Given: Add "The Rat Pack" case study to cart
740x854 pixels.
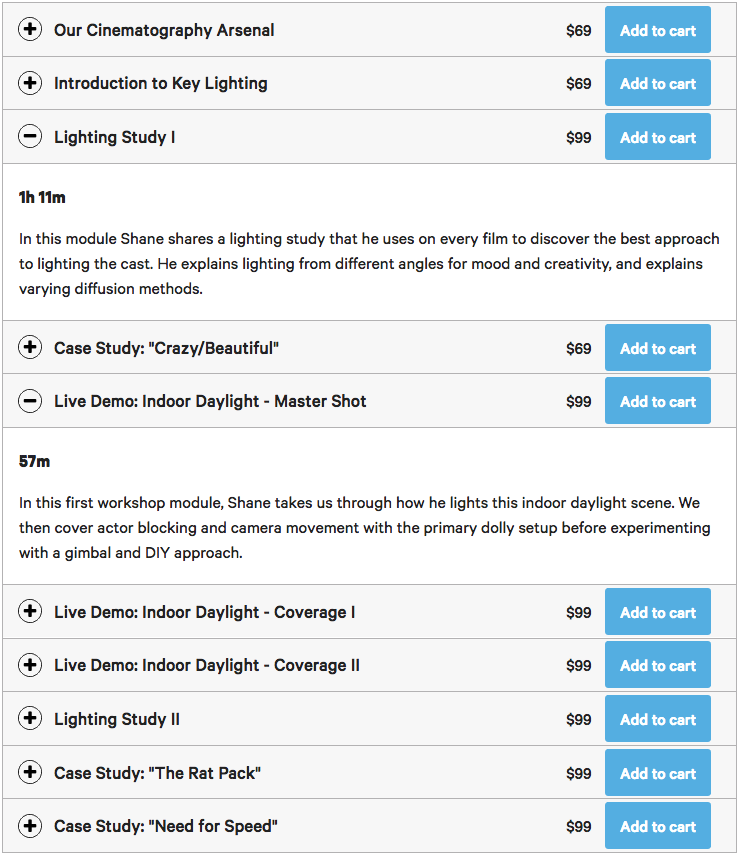Looking at the screenshot, I should 657,773.
